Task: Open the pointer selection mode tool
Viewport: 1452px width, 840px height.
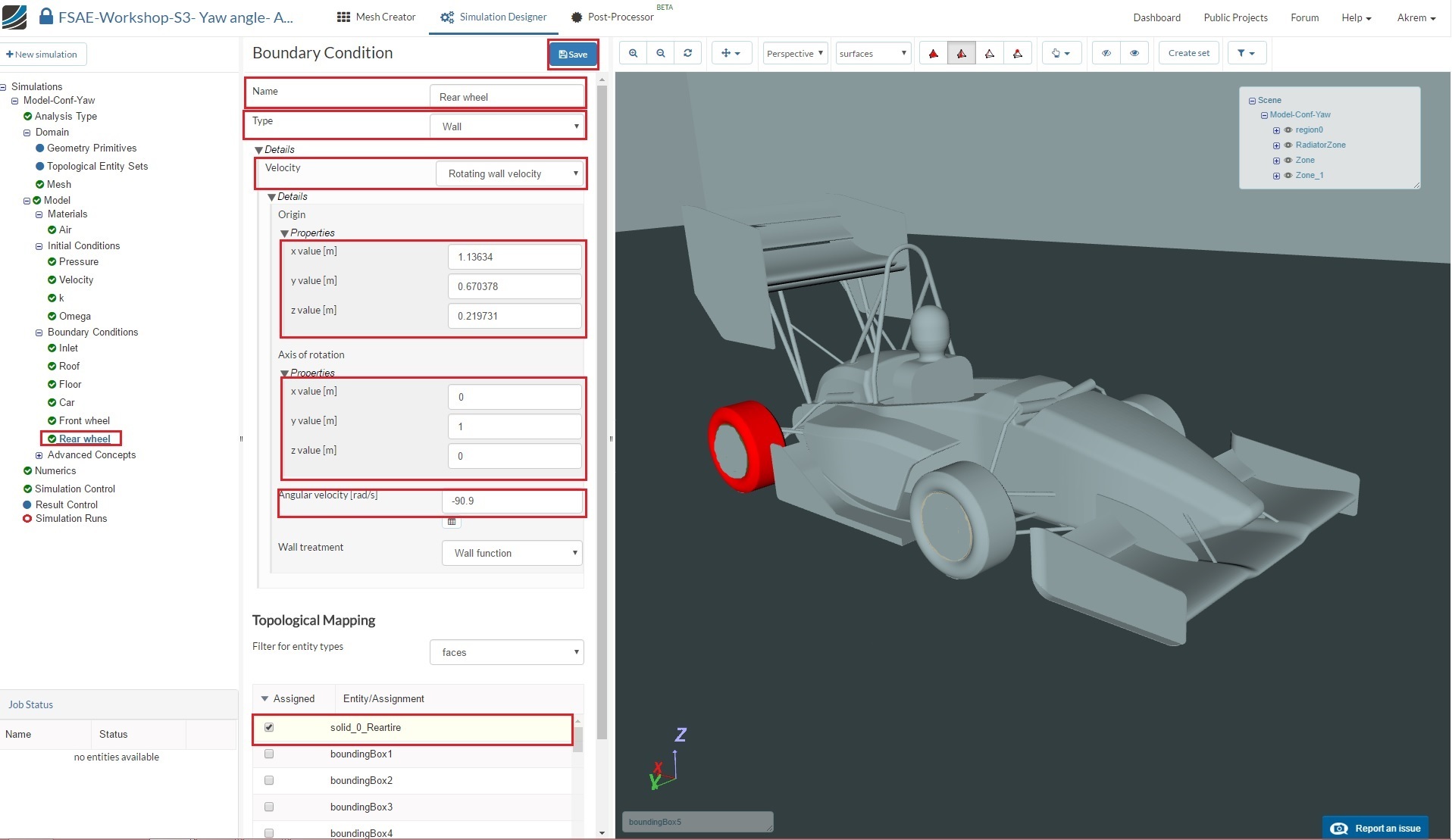Action: tap(1060, 53)
